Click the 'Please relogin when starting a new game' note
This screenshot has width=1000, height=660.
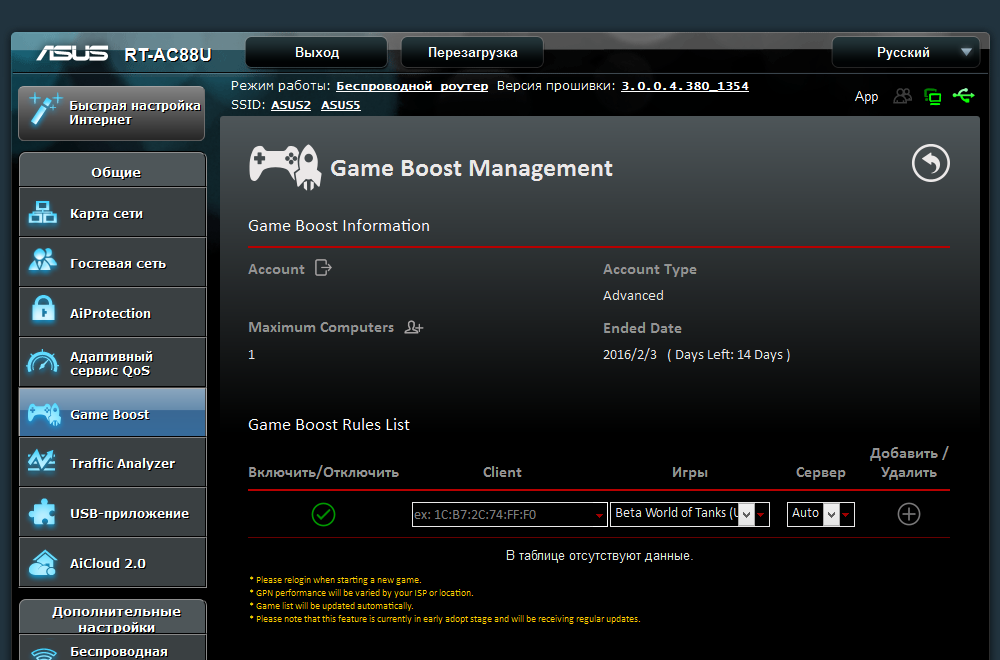335,580
